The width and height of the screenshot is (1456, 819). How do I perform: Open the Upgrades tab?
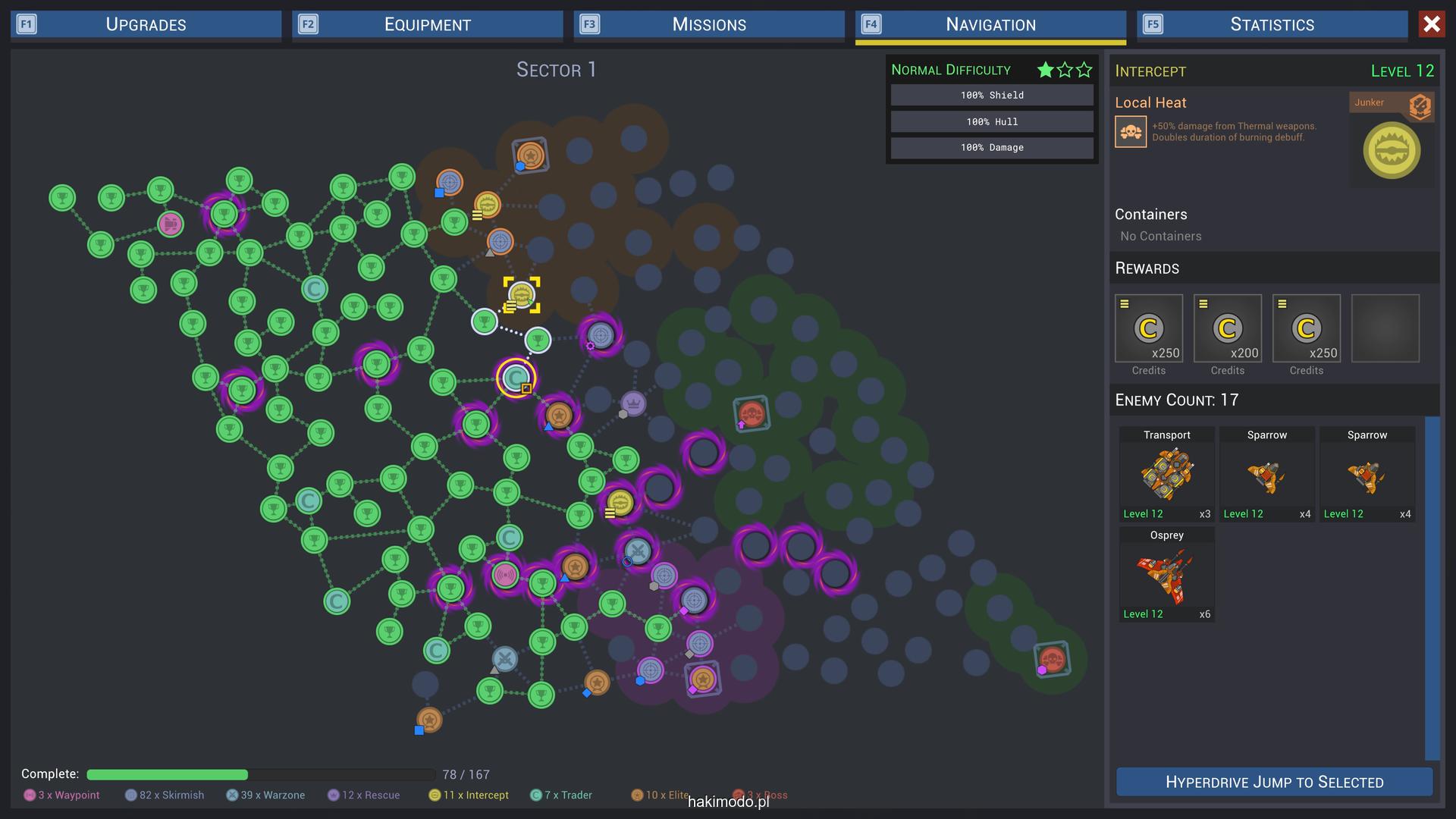146,24
